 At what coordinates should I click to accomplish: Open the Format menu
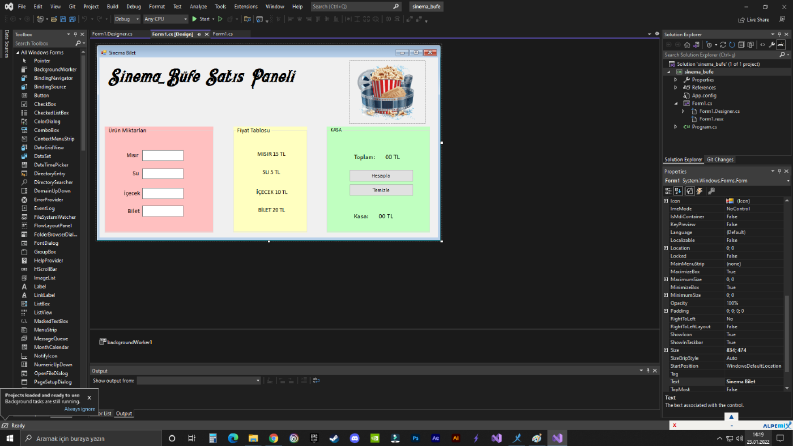pos(157,7)
